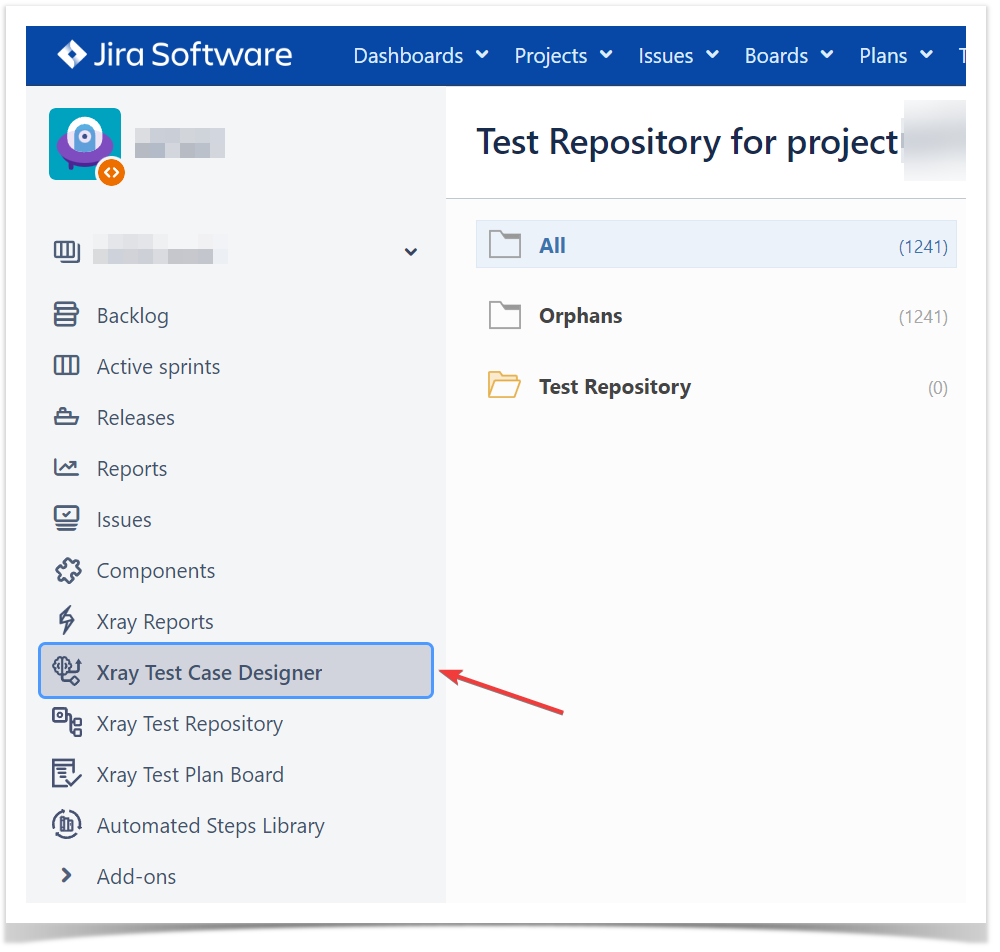Click the Xray Test Plan Board icon

[66, 773]
